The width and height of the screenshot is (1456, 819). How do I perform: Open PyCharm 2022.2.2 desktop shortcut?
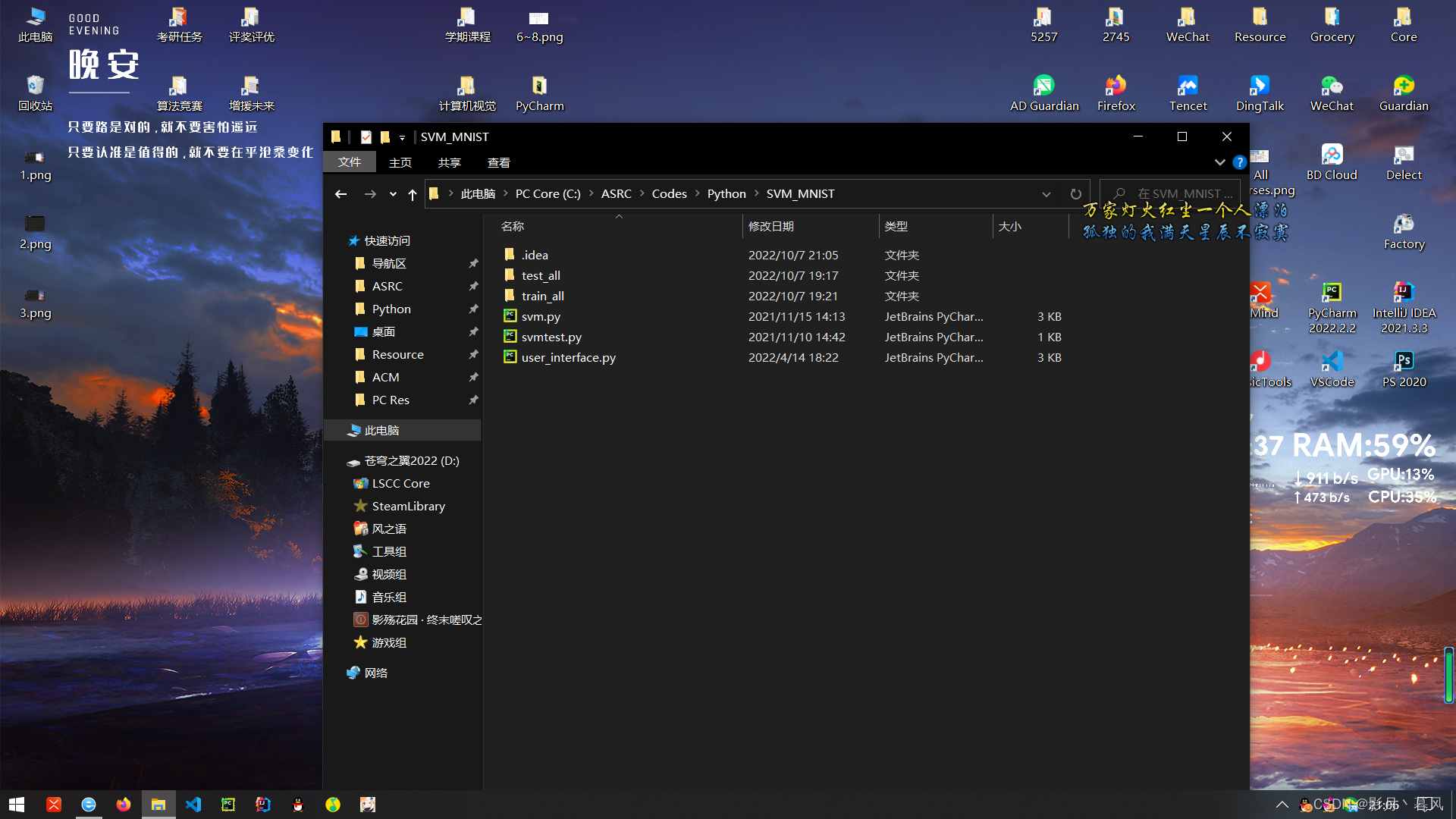click(1332, 308)
